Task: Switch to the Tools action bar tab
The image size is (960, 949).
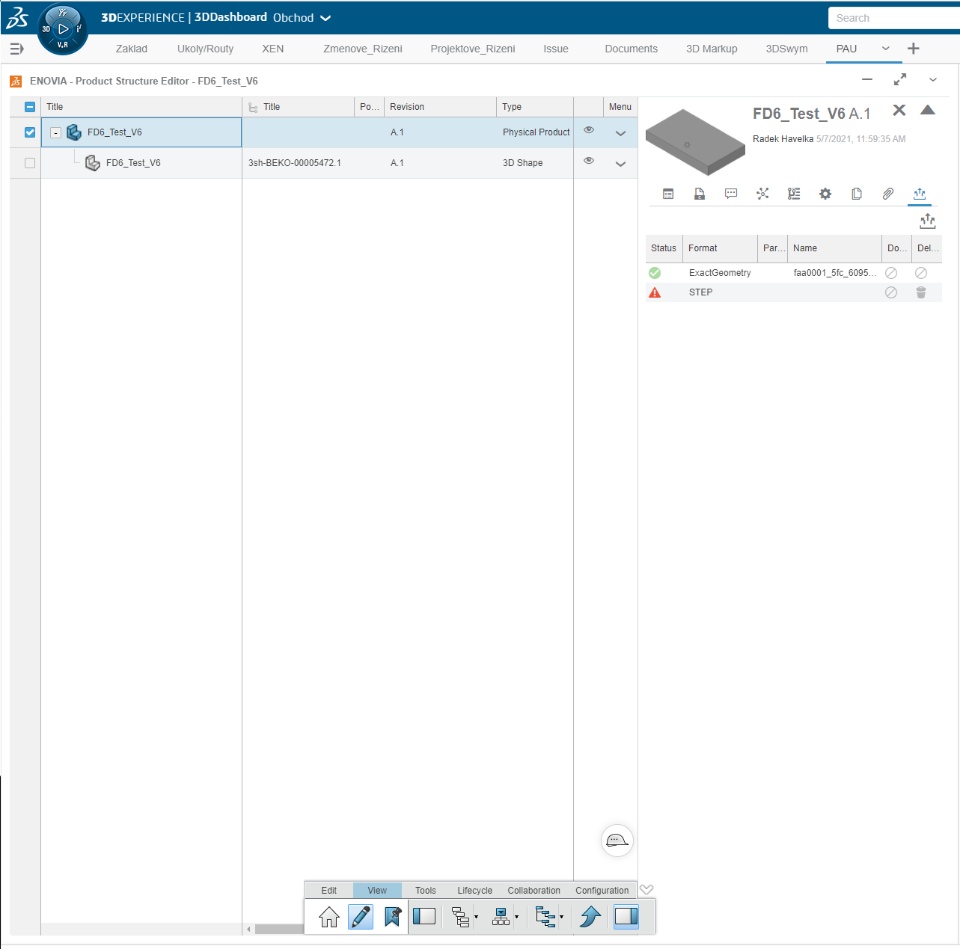Action: tap(426, 890)
